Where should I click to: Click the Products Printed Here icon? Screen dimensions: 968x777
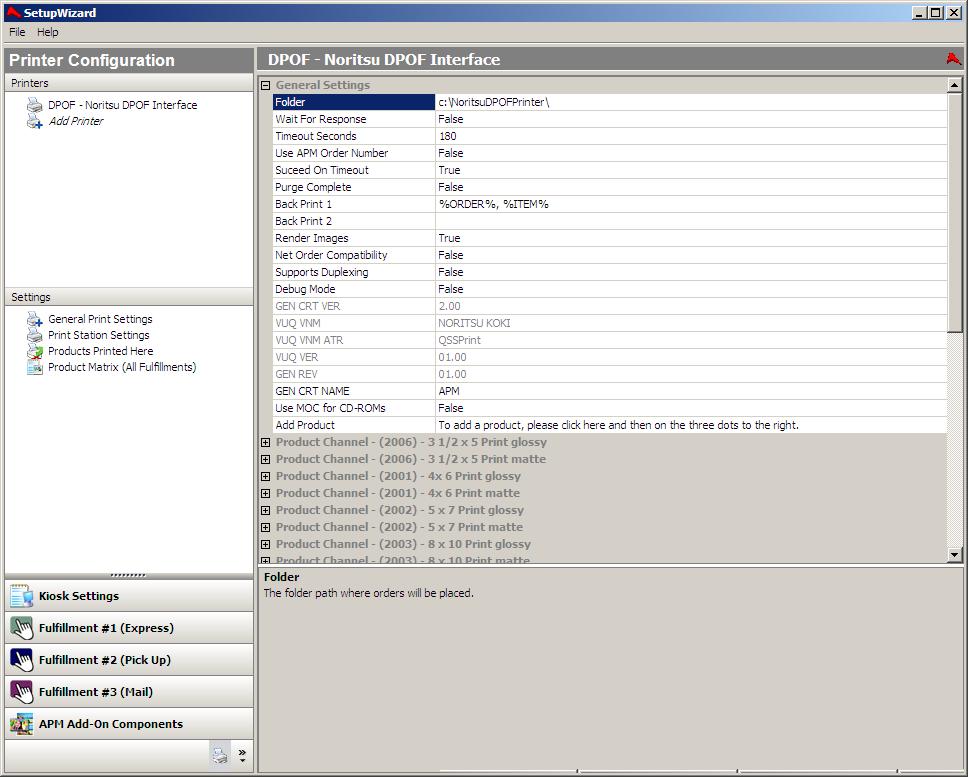pyautogui.click(x=35, y=351)
